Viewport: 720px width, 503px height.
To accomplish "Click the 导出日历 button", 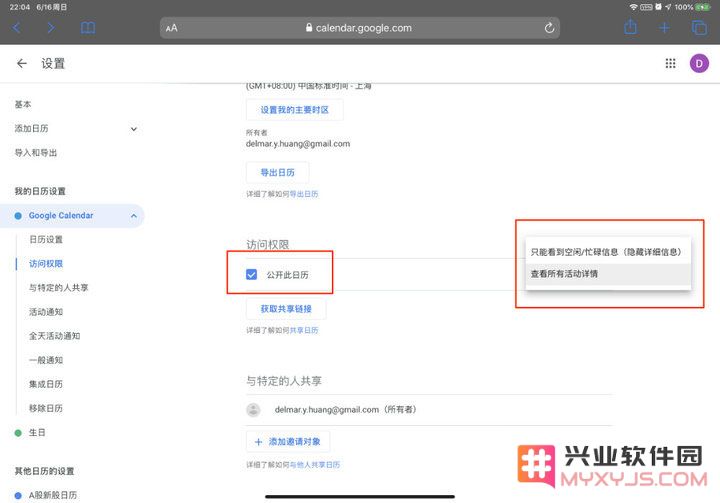I will click(x=277, y=173).
